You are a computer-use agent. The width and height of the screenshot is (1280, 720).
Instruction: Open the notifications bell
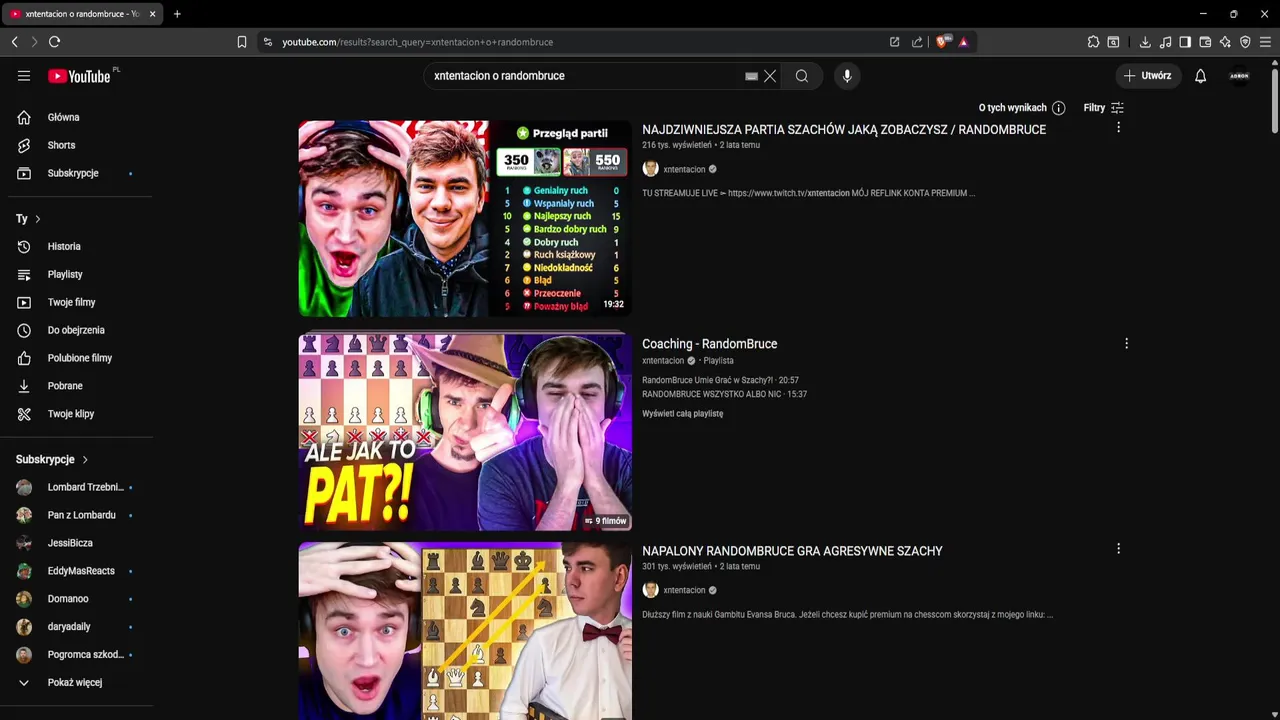coord(1201,76)
